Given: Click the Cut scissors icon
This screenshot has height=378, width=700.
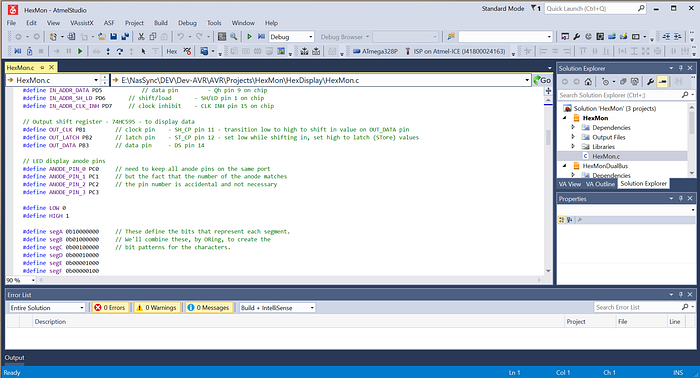Looking at the screenshot, I should pyautogui.click(x=141, y=37).
